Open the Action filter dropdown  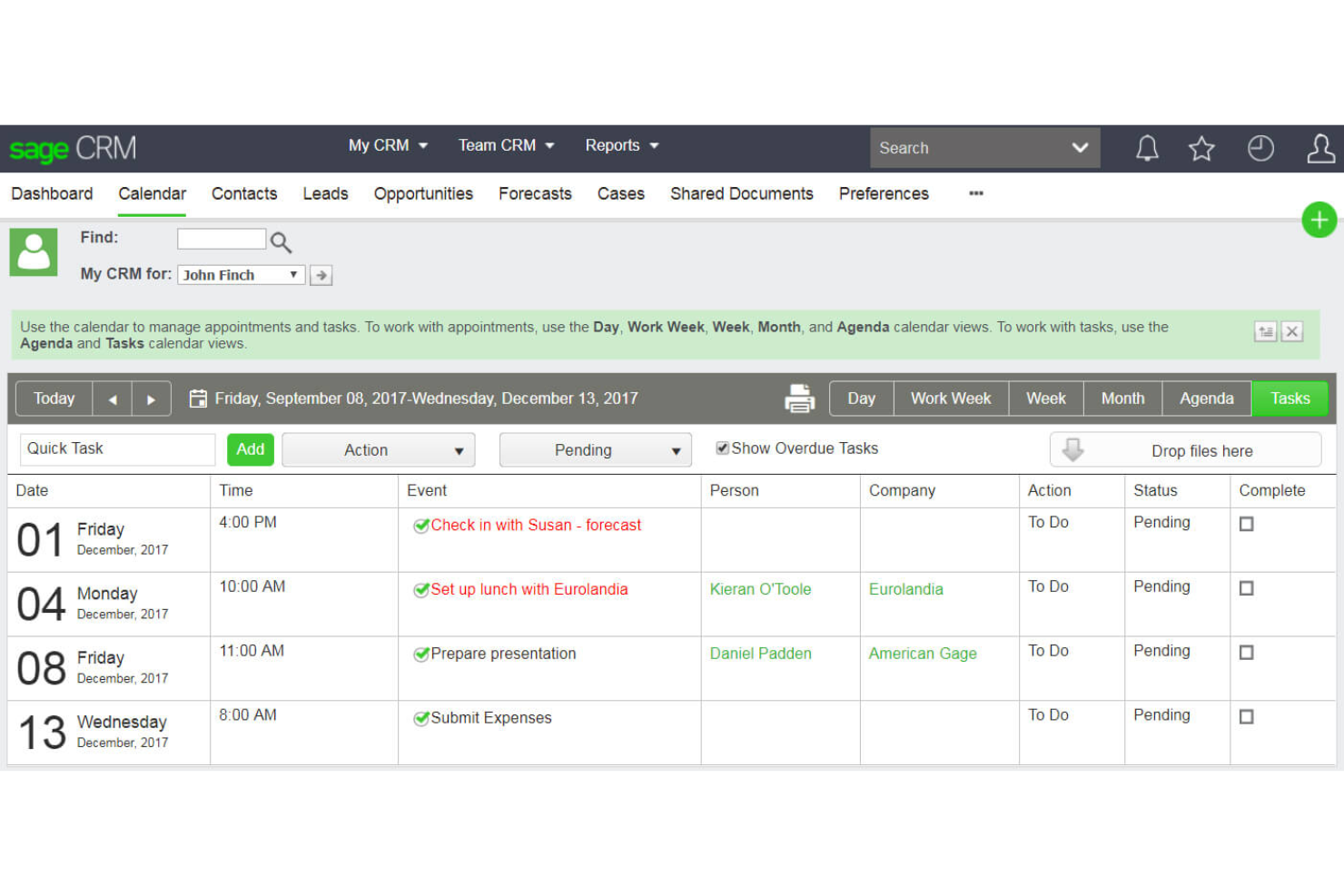378,449
